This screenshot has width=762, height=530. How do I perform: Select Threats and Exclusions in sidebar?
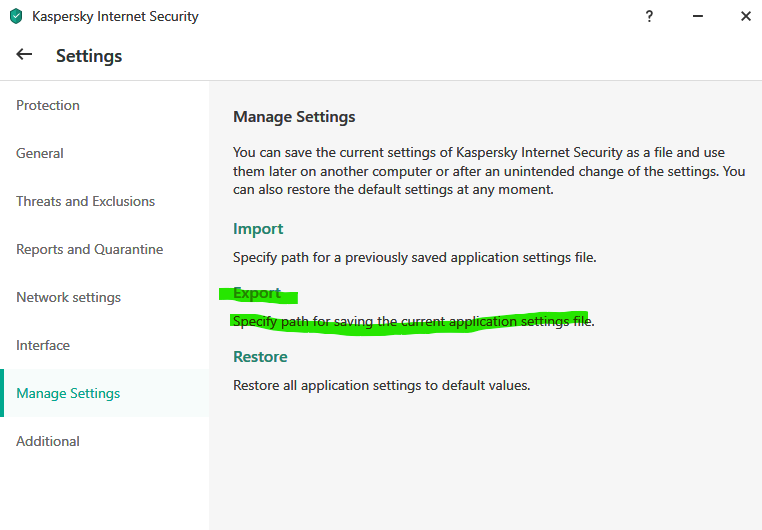(85, 201)
